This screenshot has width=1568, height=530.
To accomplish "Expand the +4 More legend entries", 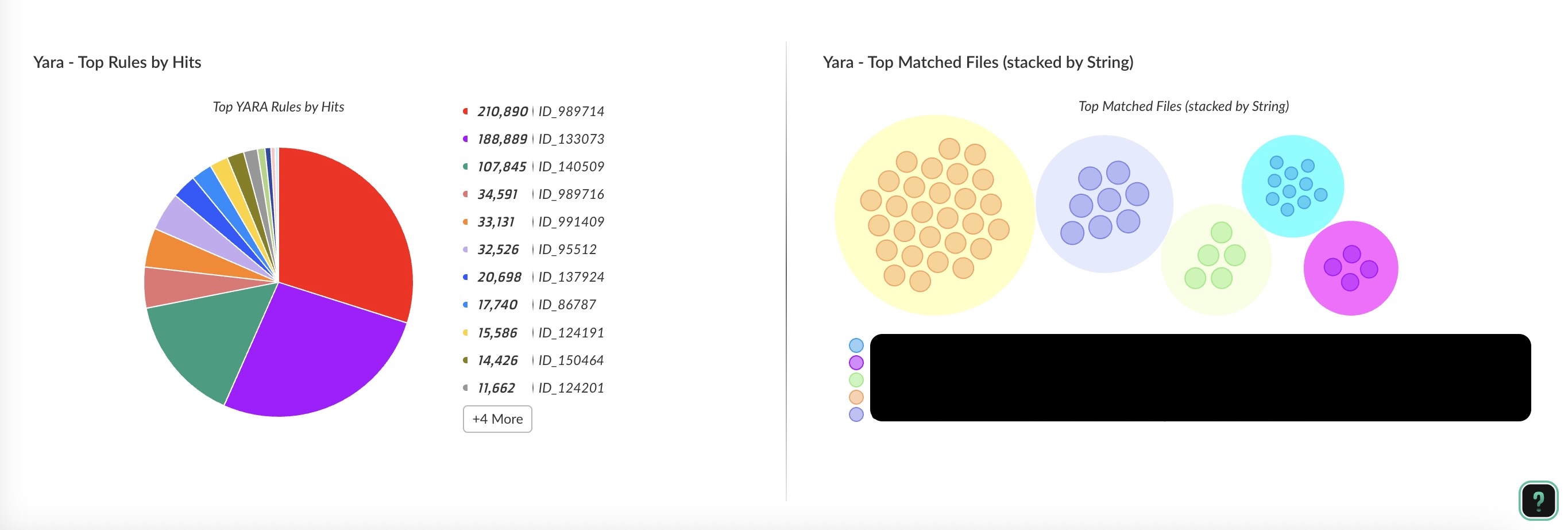I will pyautogui.click(x=497, y=419).
